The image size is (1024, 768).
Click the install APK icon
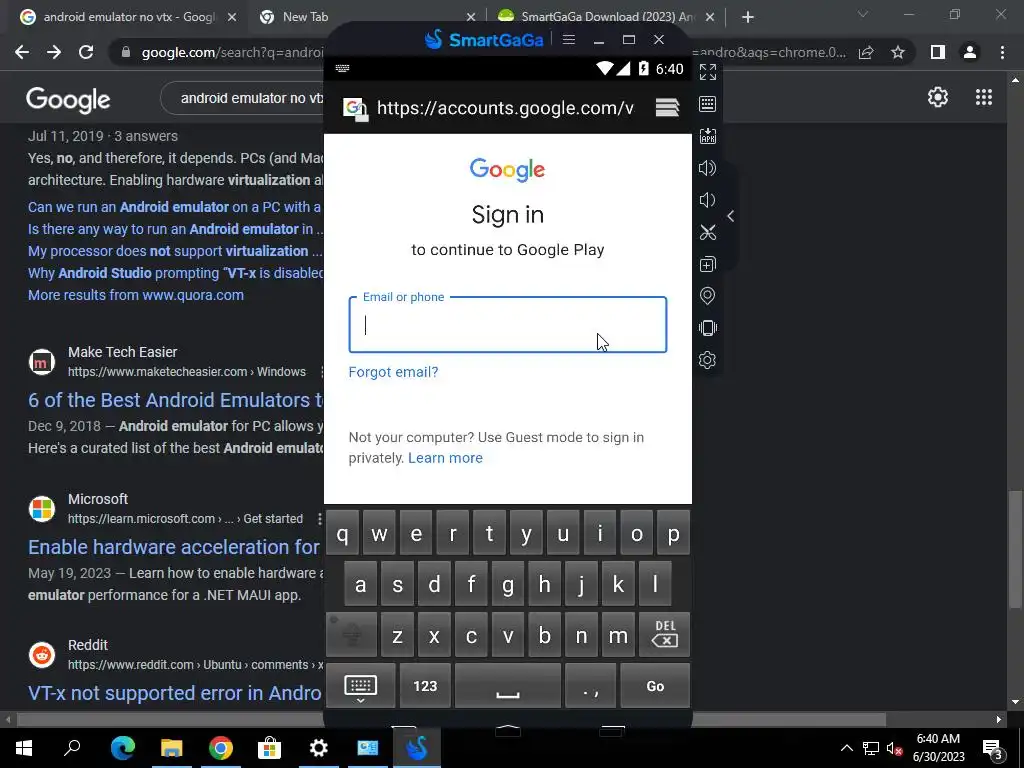coord(708,136)
